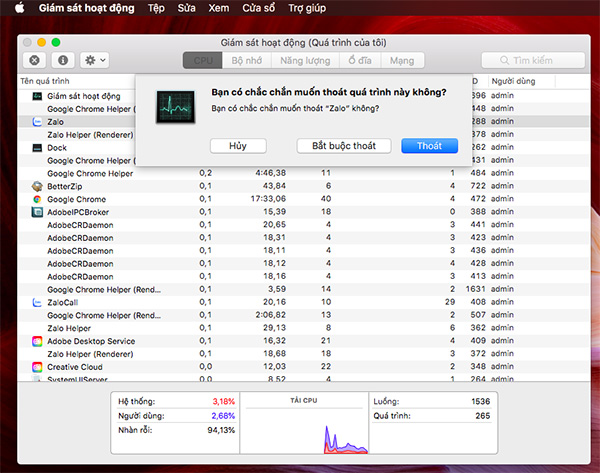The width and height of the screenshot is (600, 473).
Task: Select the Dock process name
Action: [57, 148]
